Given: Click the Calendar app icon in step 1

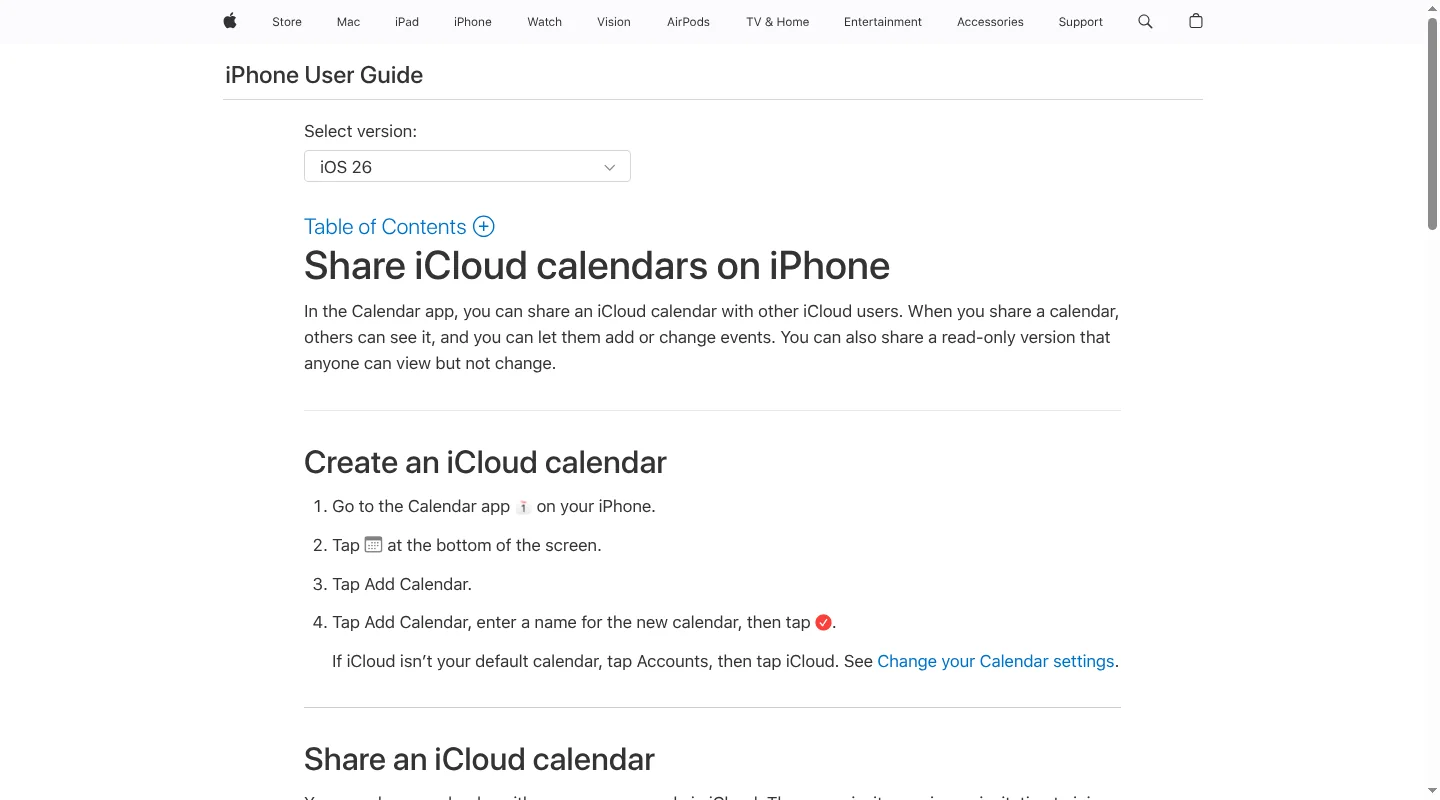Looking at the screenshot, I should (x=523, y=507).
